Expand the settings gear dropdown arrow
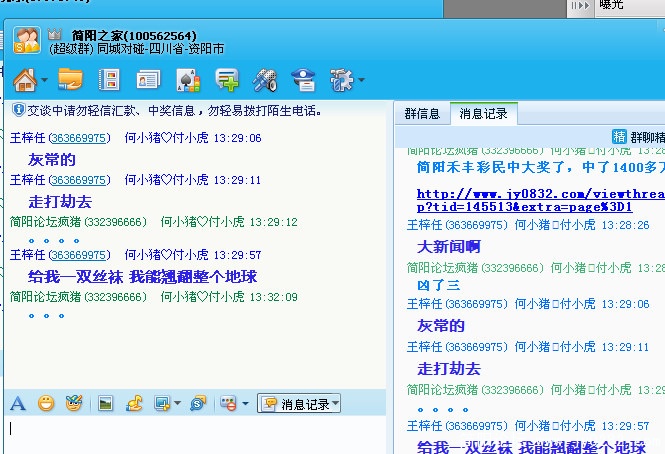This screenshot has height=454, width=665. click(361, 79)
